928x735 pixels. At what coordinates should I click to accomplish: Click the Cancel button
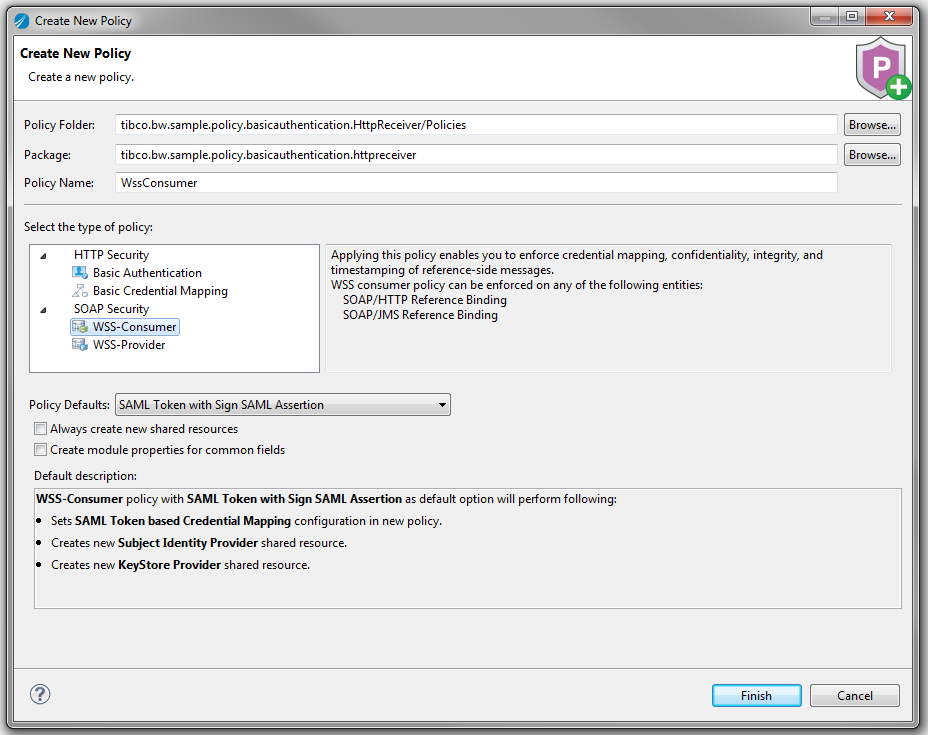pos(854,696)
